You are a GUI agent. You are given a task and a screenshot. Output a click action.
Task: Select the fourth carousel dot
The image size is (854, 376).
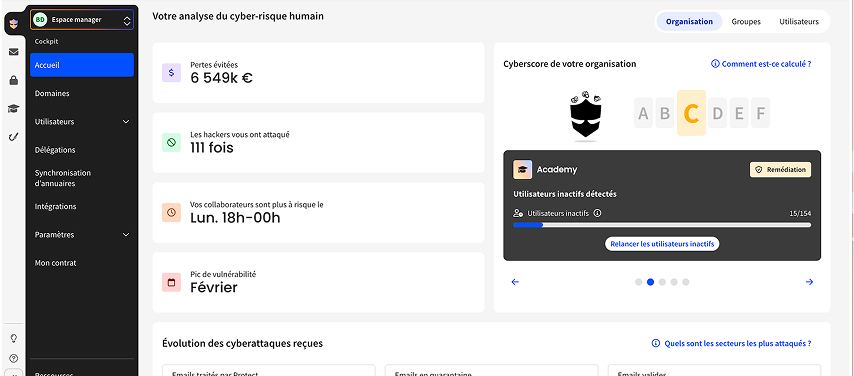pyautogui.click(x=674, y=282)
